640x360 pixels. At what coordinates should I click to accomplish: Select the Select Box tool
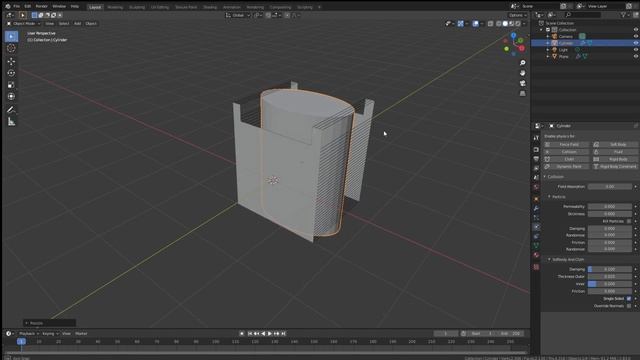(x=11, y=37)
